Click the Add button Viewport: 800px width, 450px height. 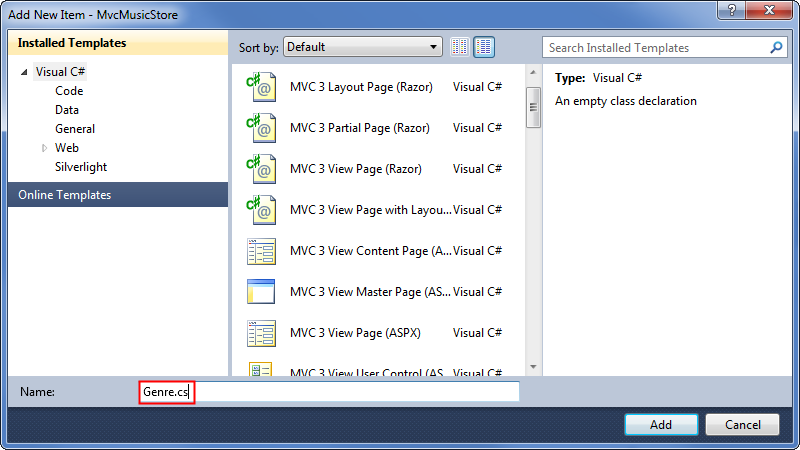coord(661,424)
